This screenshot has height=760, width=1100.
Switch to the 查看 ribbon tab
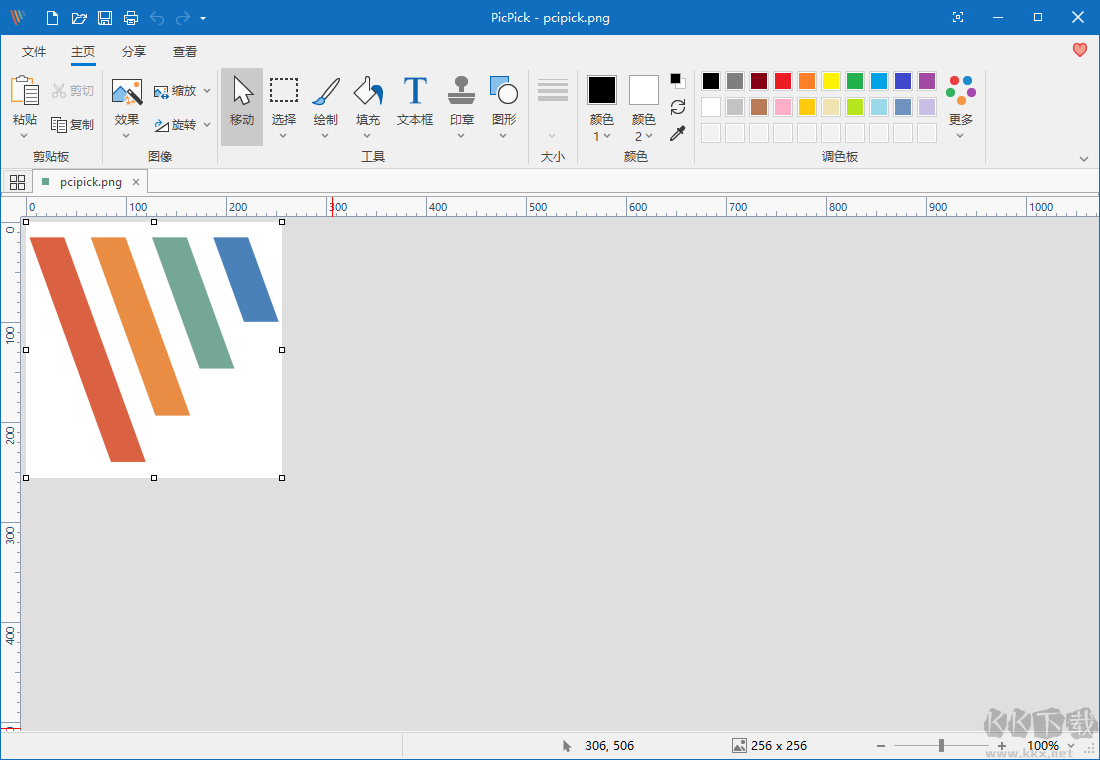tap(185, 52)
